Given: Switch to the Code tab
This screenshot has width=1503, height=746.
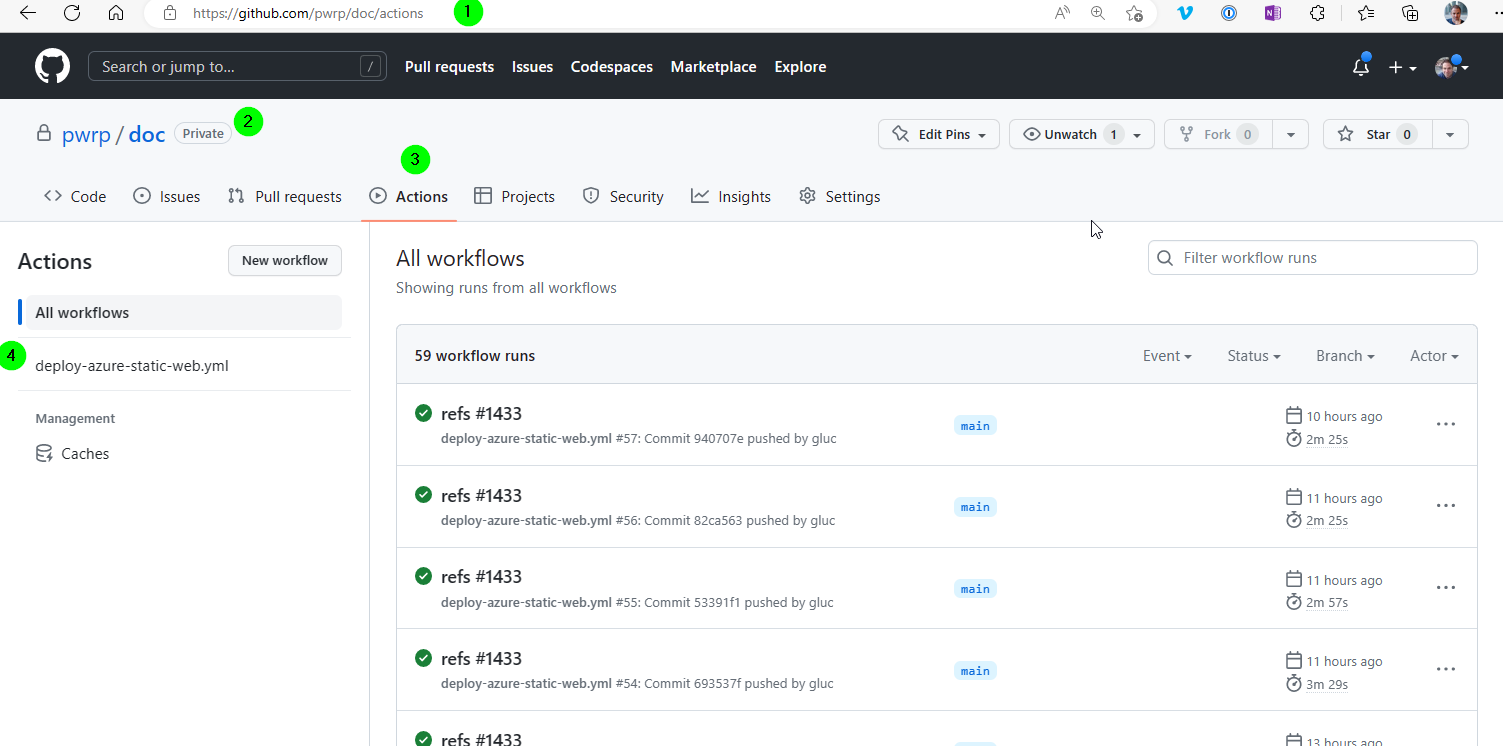Looking at the screenshot, I should [75, 196].
